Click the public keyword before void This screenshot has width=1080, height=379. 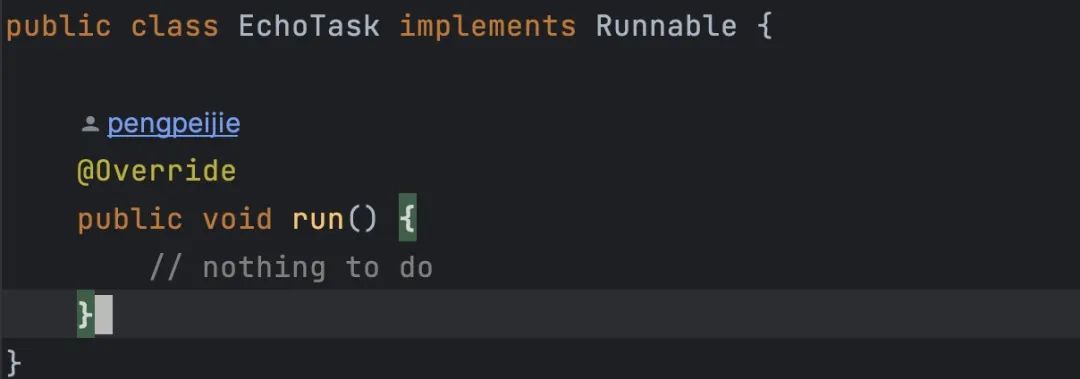129,220
